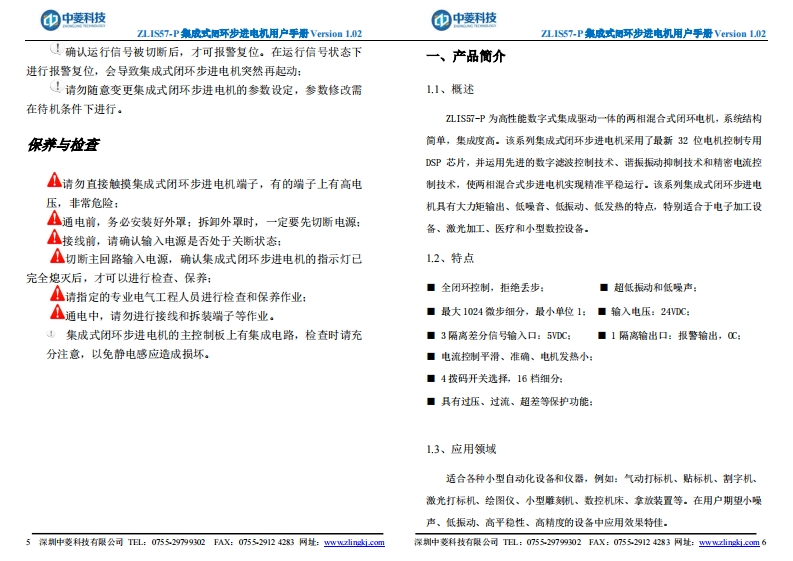793x561 pixels.
Task: Click the bullet square before 超低振动和低噪声
Action: click(603, 287)
